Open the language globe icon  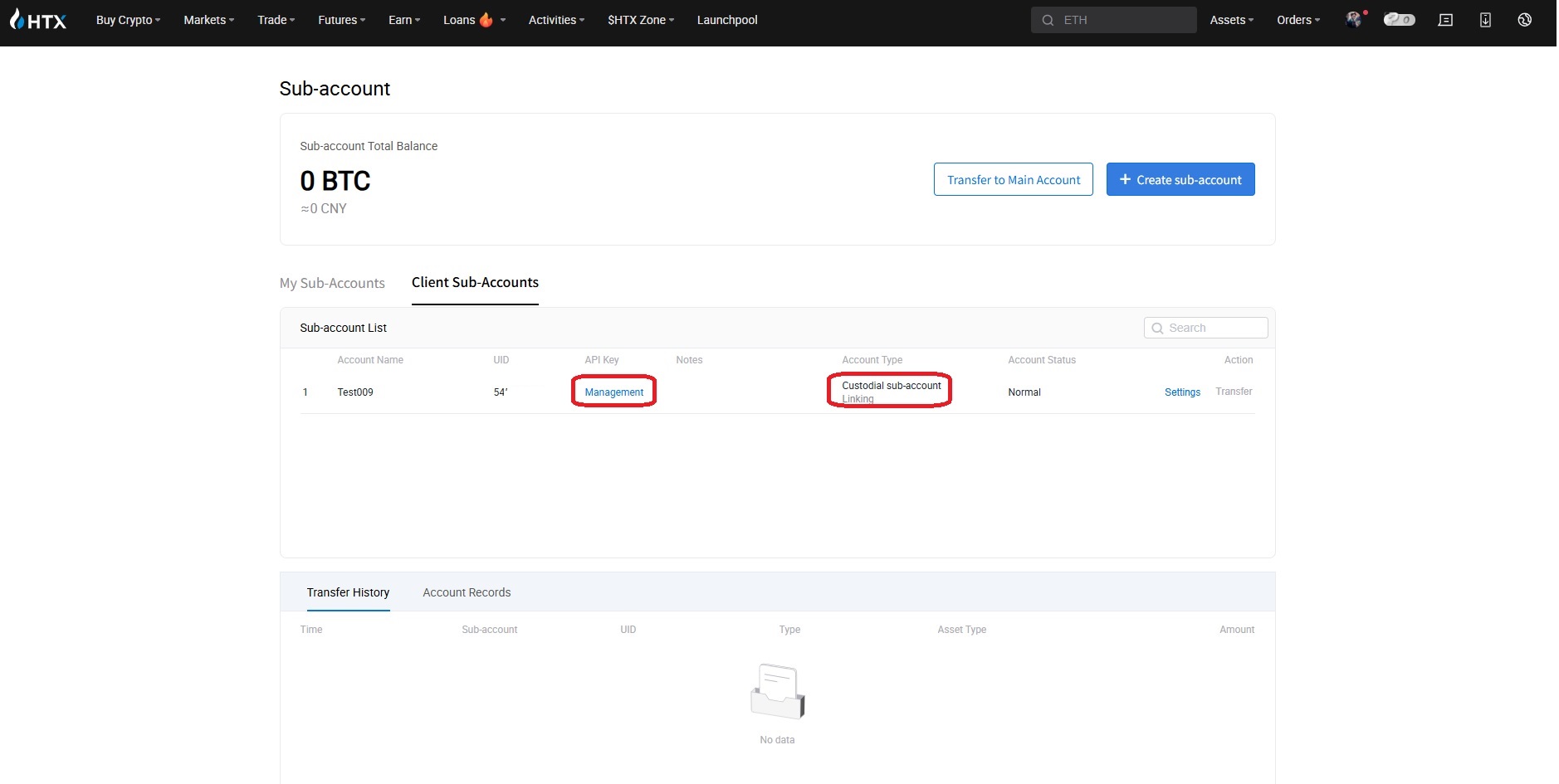coord(1524,20)
